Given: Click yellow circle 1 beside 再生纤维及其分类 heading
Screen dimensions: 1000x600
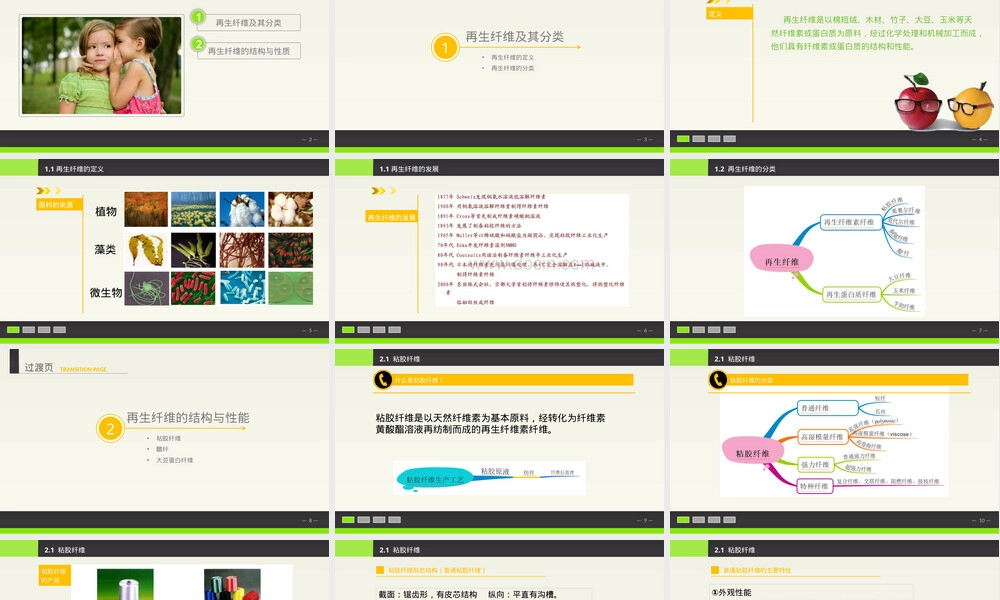Looking at the screenshot, I should click(x=445, y=48).
